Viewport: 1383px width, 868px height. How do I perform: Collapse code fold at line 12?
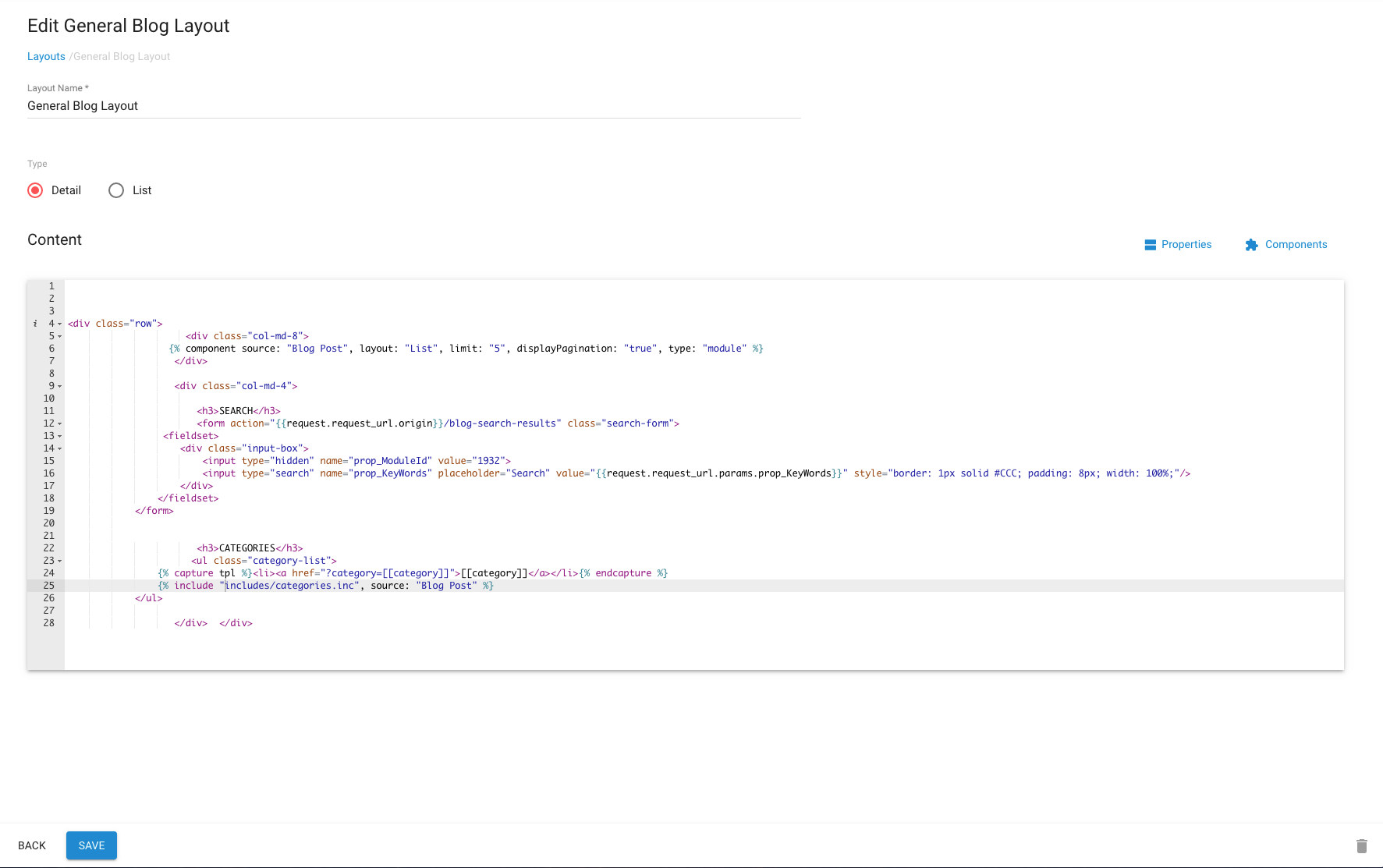60,423
